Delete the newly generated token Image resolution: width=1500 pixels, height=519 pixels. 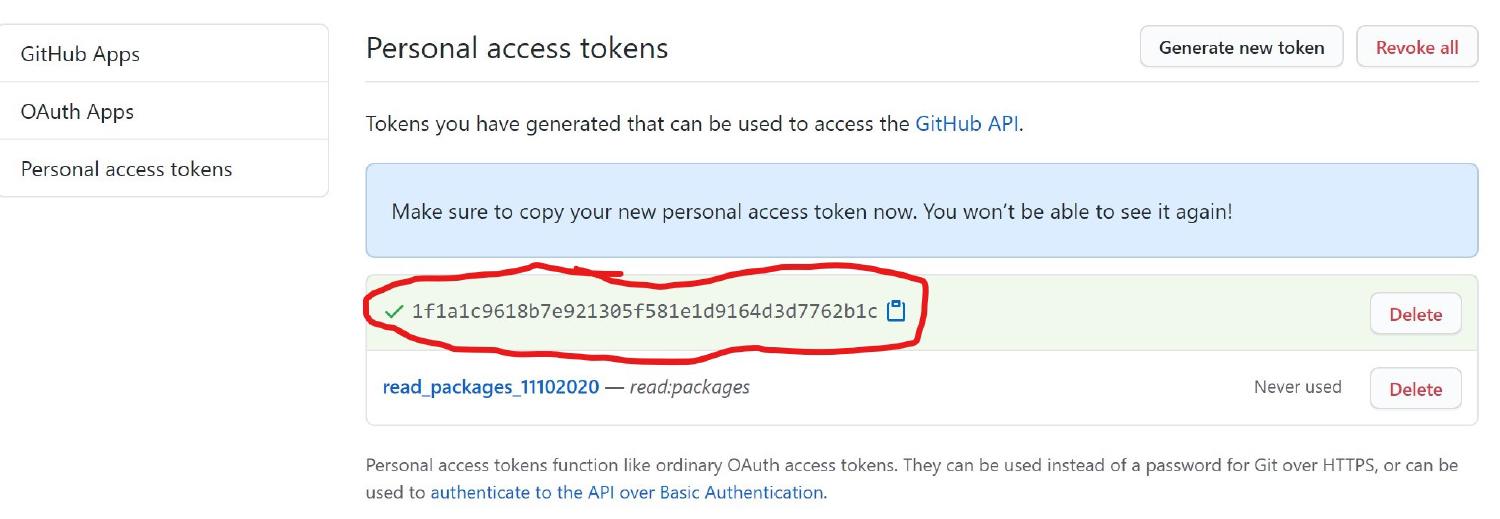point(1415,314)
